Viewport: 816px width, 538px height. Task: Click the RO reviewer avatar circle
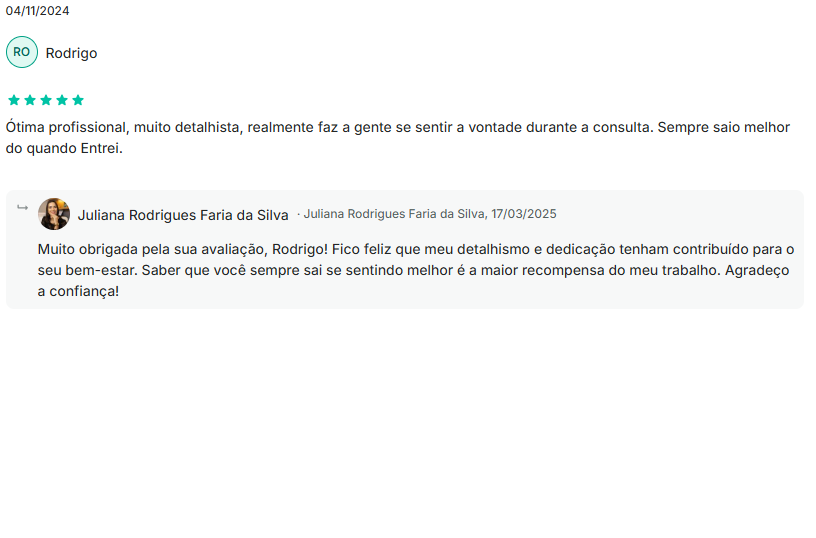22,52
